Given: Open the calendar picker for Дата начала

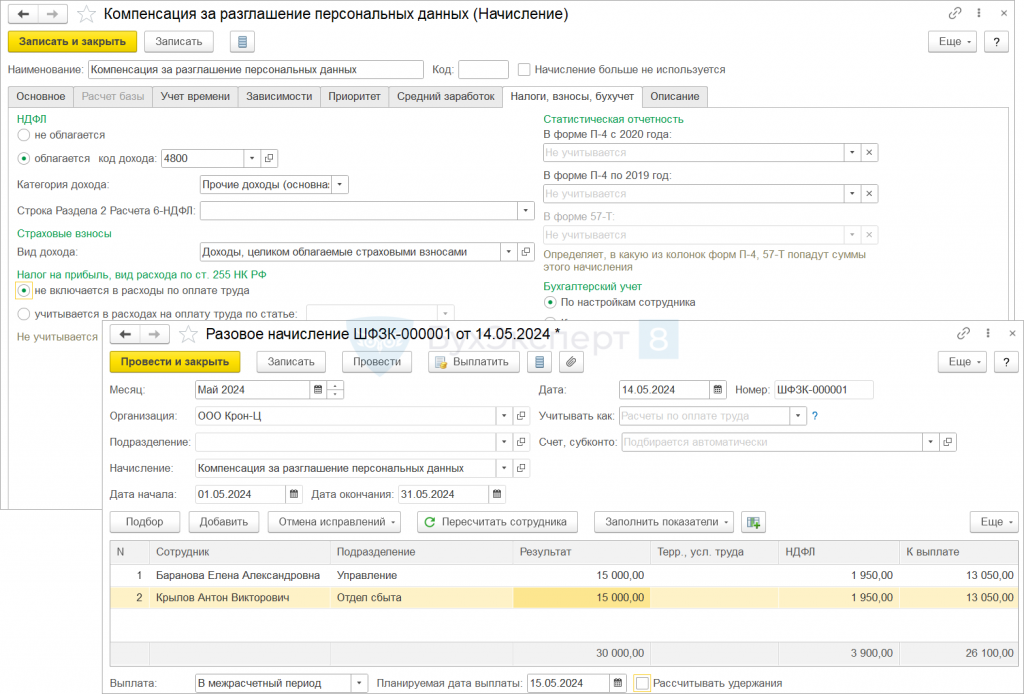Looking at the screenshot, I should (x=293, y=494).
